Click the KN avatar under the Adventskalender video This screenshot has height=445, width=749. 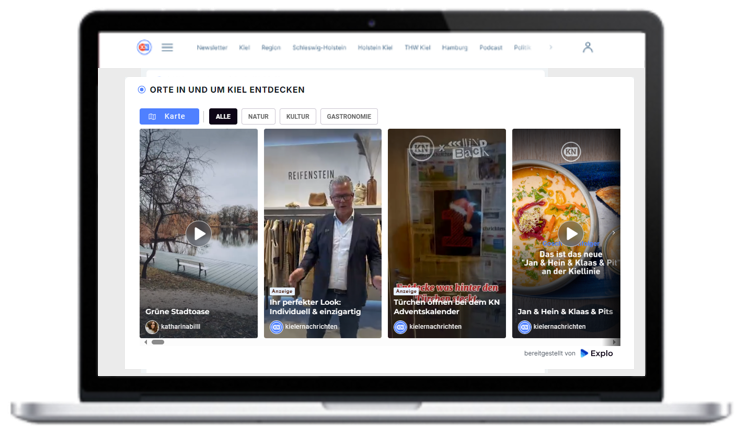click(400, 327)
